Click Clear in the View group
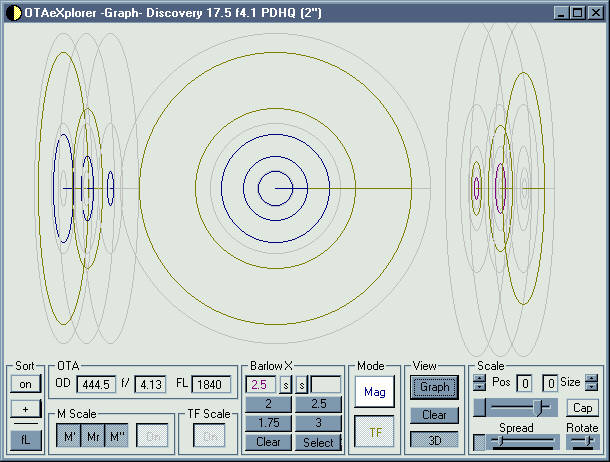This screenshot has width=610, height=462. [434, 415]
